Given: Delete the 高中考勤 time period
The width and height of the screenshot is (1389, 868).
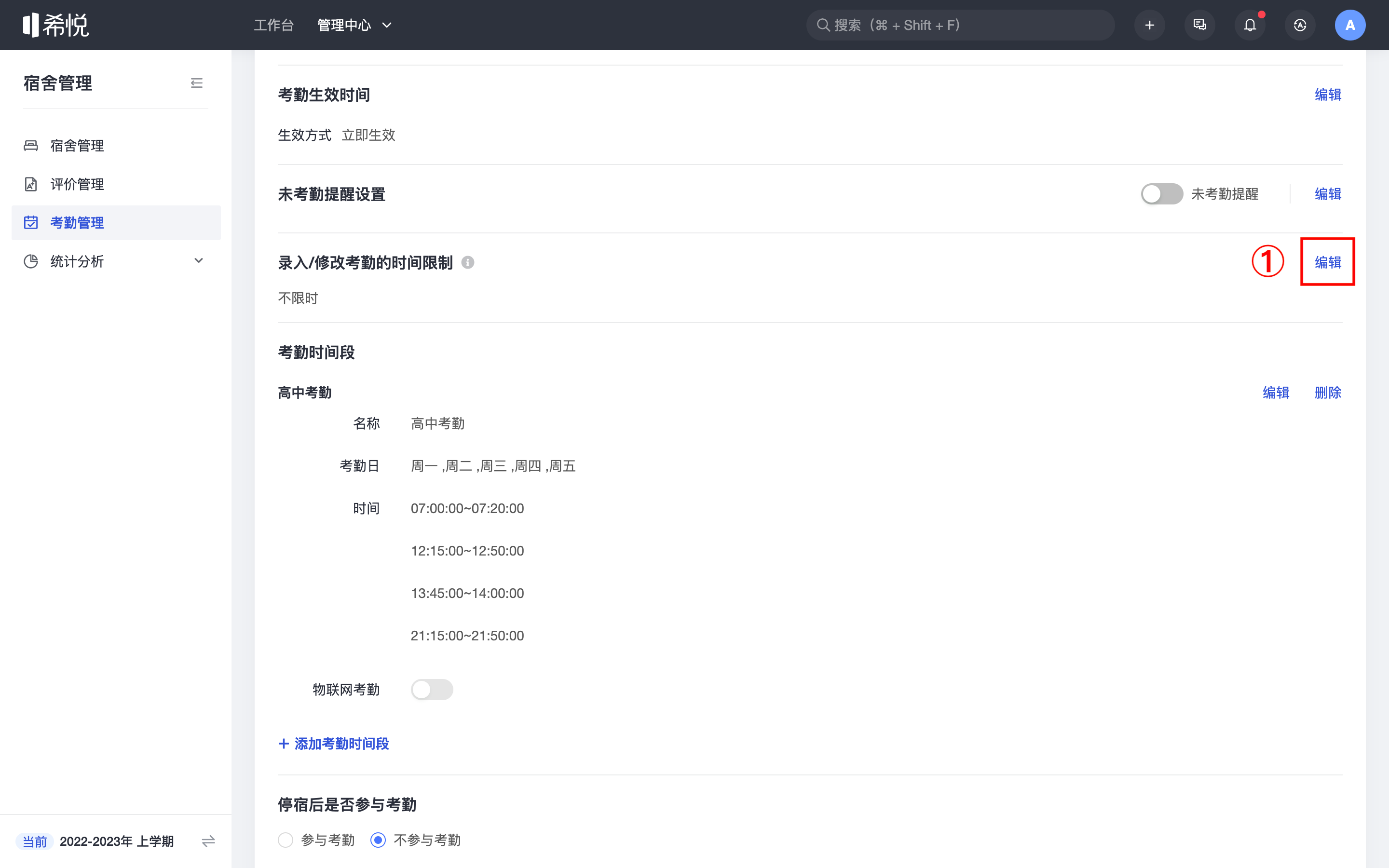Looking at the screenshot, I should [x=1328, y=393].
